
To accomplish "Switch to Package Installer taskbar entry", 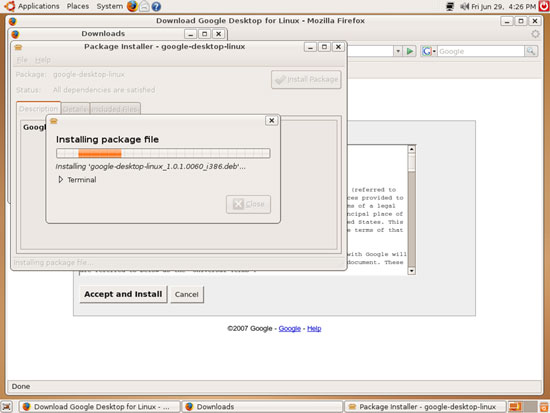I will click(425, 407).
